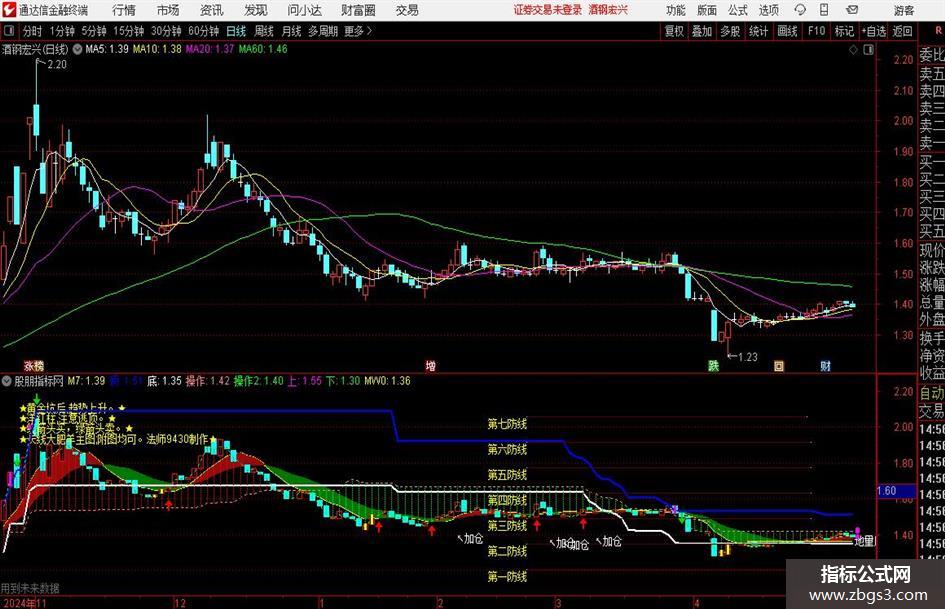Open the 发现 menu
The height and width of the screenshot is (609, 945).
click(x=256, y=10)
